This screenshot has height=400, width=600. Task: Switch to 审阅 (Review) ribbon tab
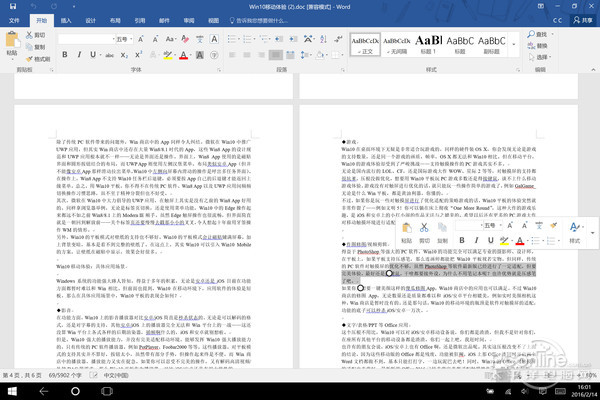pos(189,20)
